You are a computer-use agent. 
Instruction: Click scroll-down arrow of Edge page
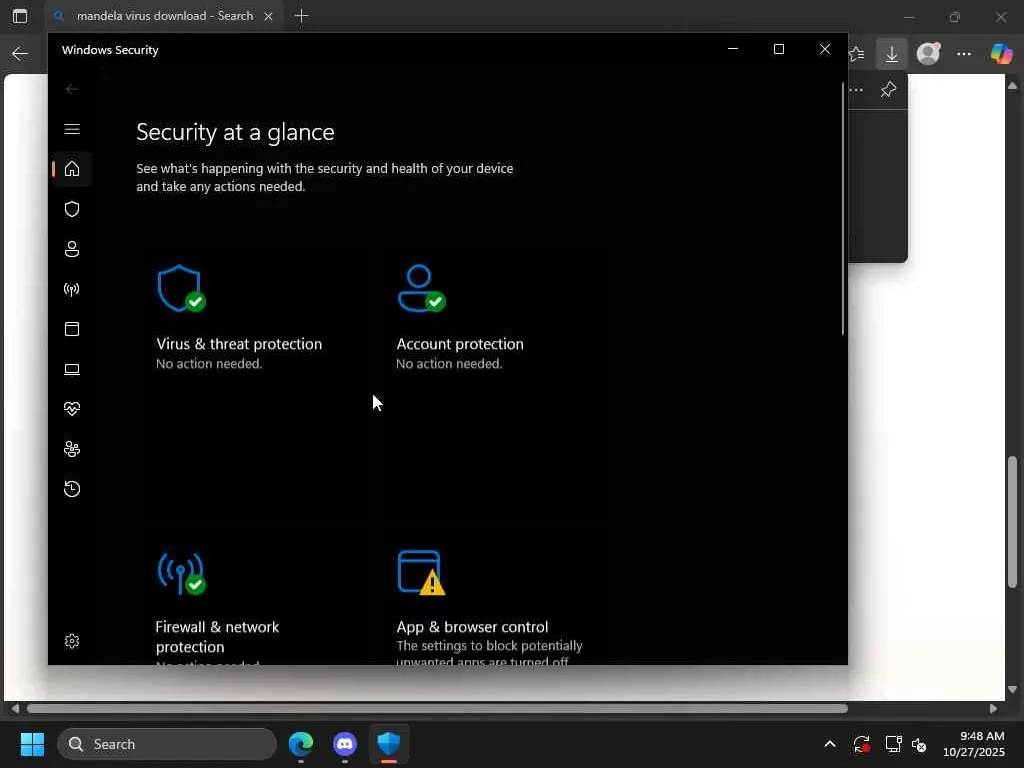click(1012, 690)
